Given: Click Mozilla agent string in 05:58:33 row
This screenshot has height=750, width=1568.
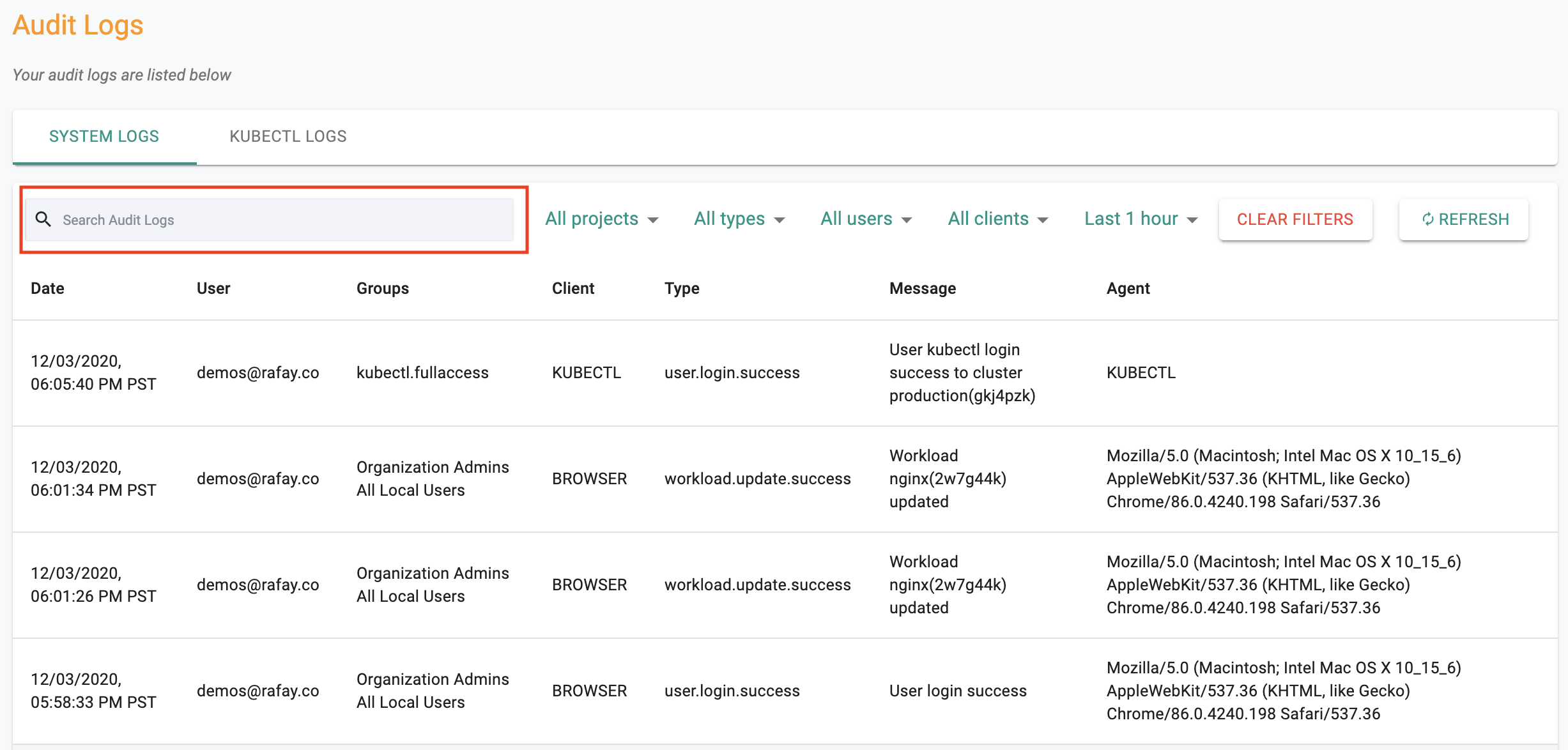Looking at the screenshot, I should (x=1284, y=691).
